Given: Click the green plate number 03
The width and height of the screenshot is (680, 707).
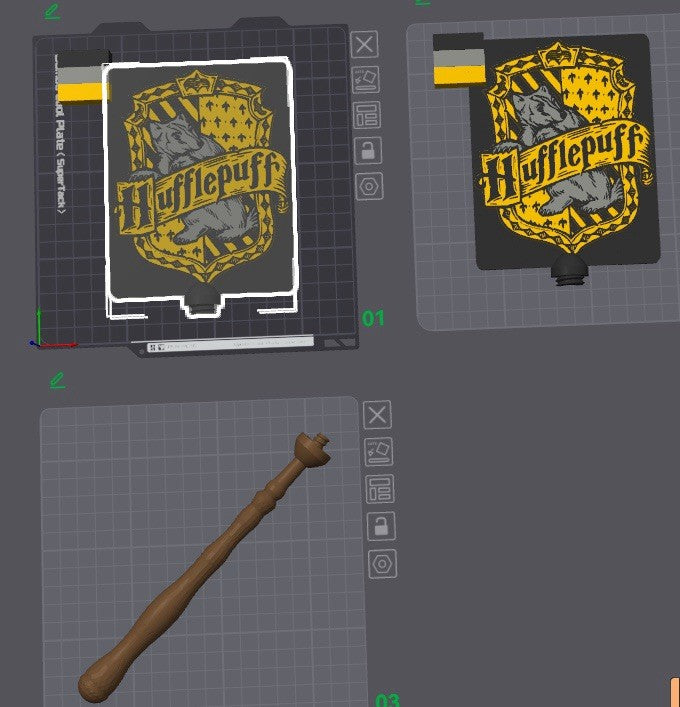Looking at the screenshot, I should coord(387,700).
